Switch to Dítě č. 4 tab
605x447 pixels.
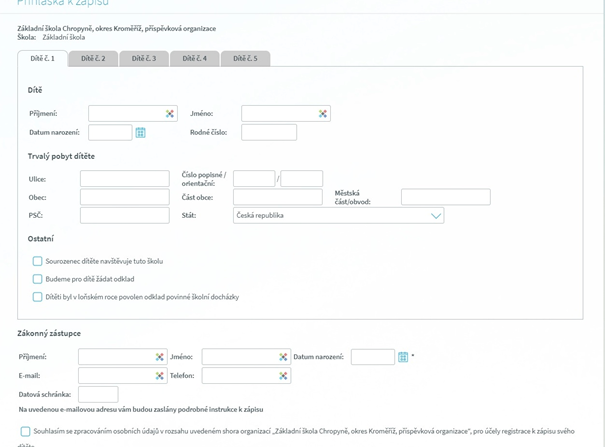(194, 59)
